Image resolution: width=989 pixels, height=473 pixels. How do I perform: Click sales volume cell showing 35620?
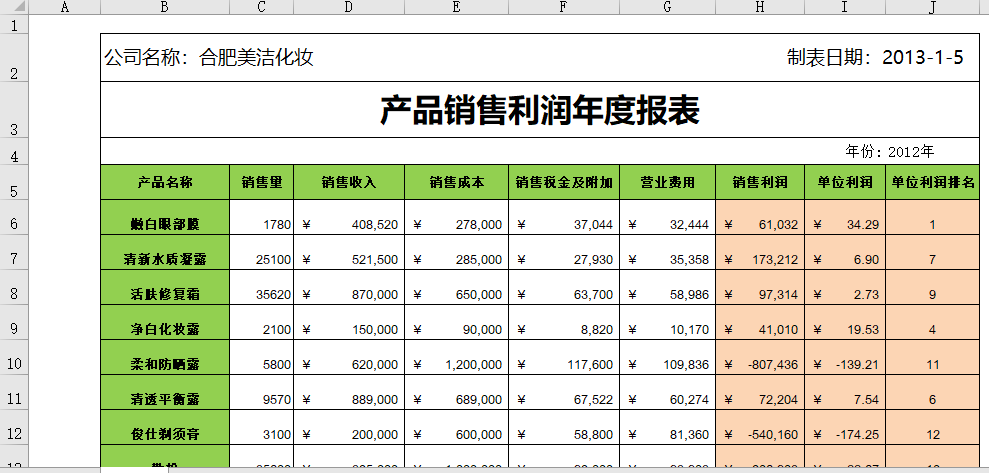click(x=261, y=295)
